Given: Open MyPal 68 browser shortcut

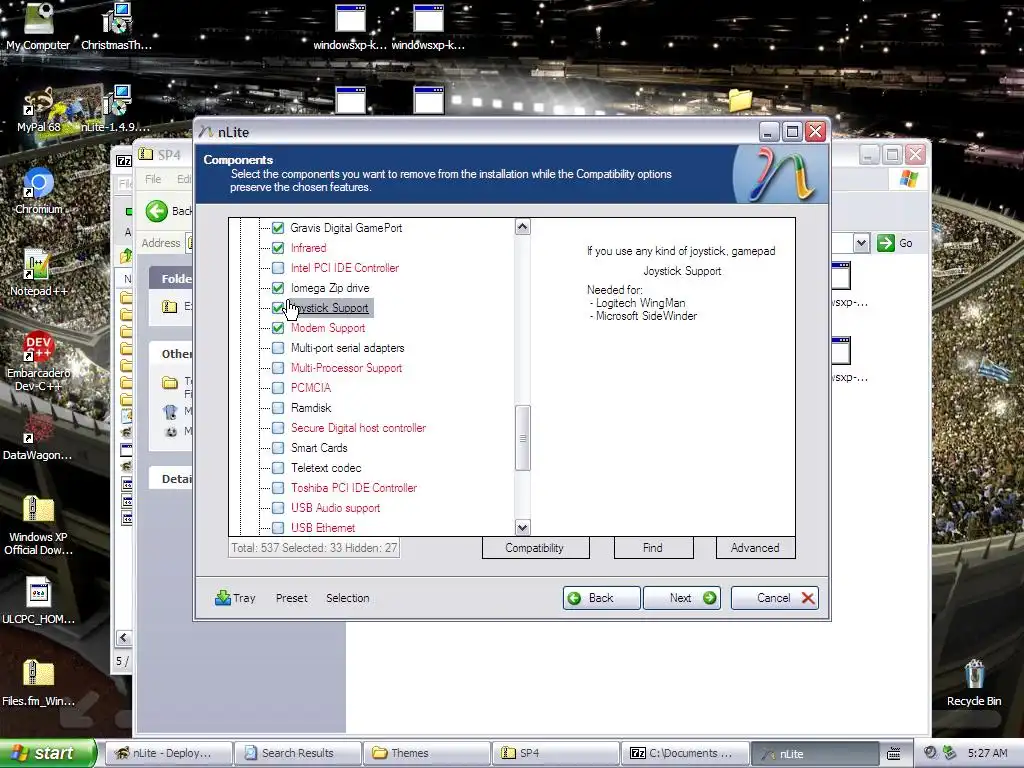Looking at the screenshot, I should coord(38,108).
